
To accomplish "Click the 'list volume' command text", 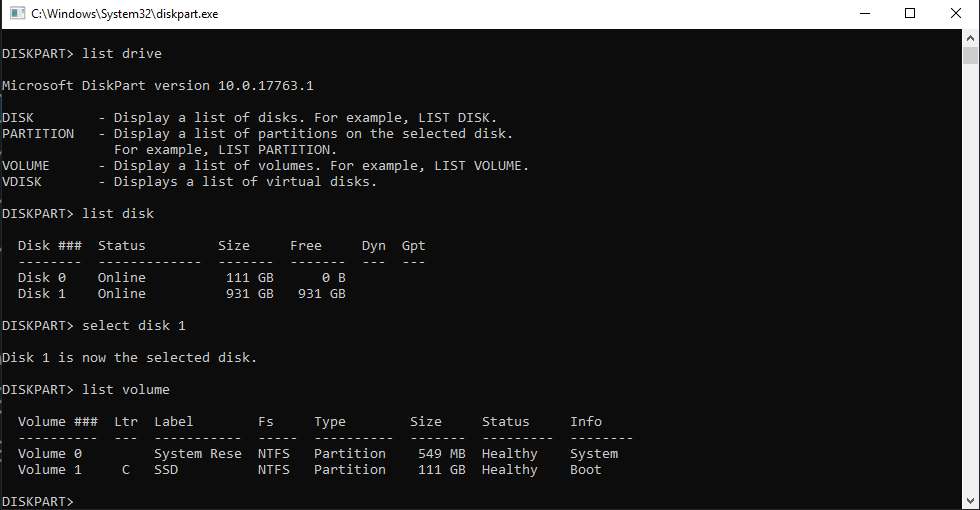I will tap(126, 389).
